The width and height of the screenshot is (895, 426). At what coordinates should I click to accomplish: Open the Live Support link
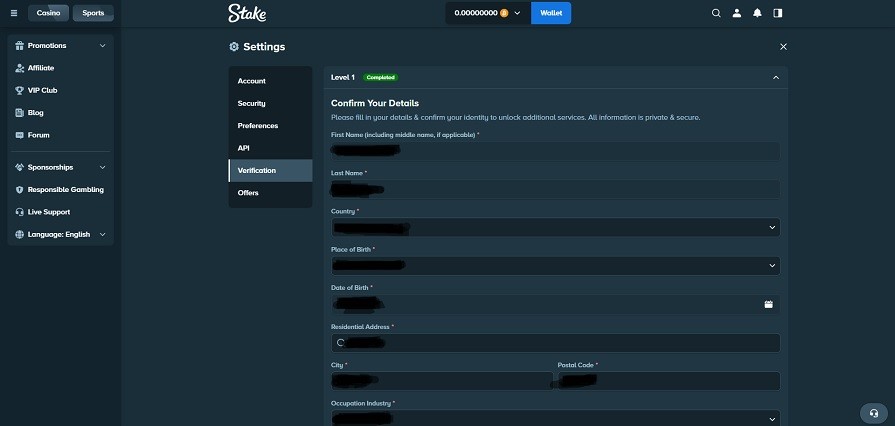(x=49, y=212)
